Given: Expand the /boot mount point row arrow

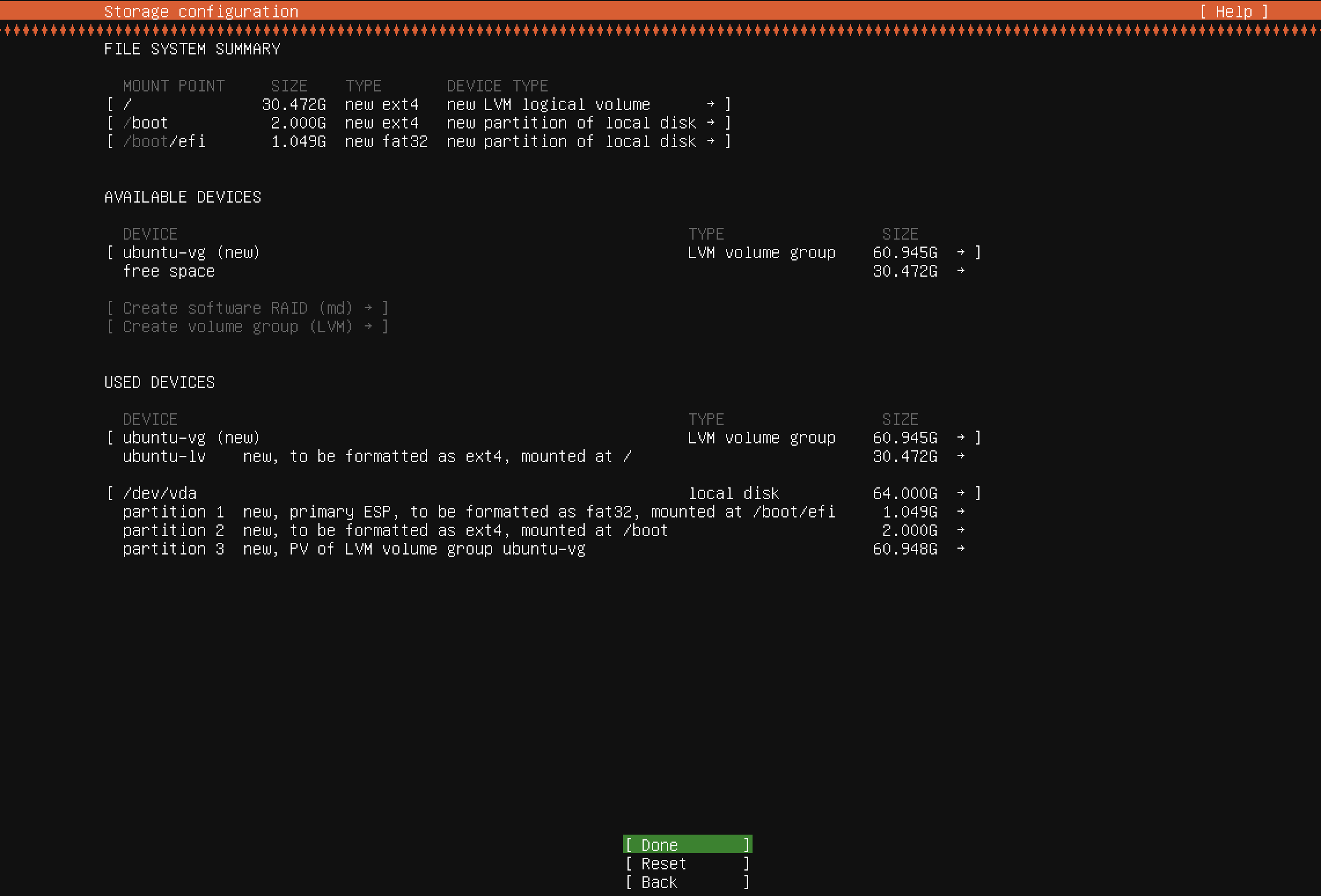Looking at the screenshot, I should click(710, 123).
